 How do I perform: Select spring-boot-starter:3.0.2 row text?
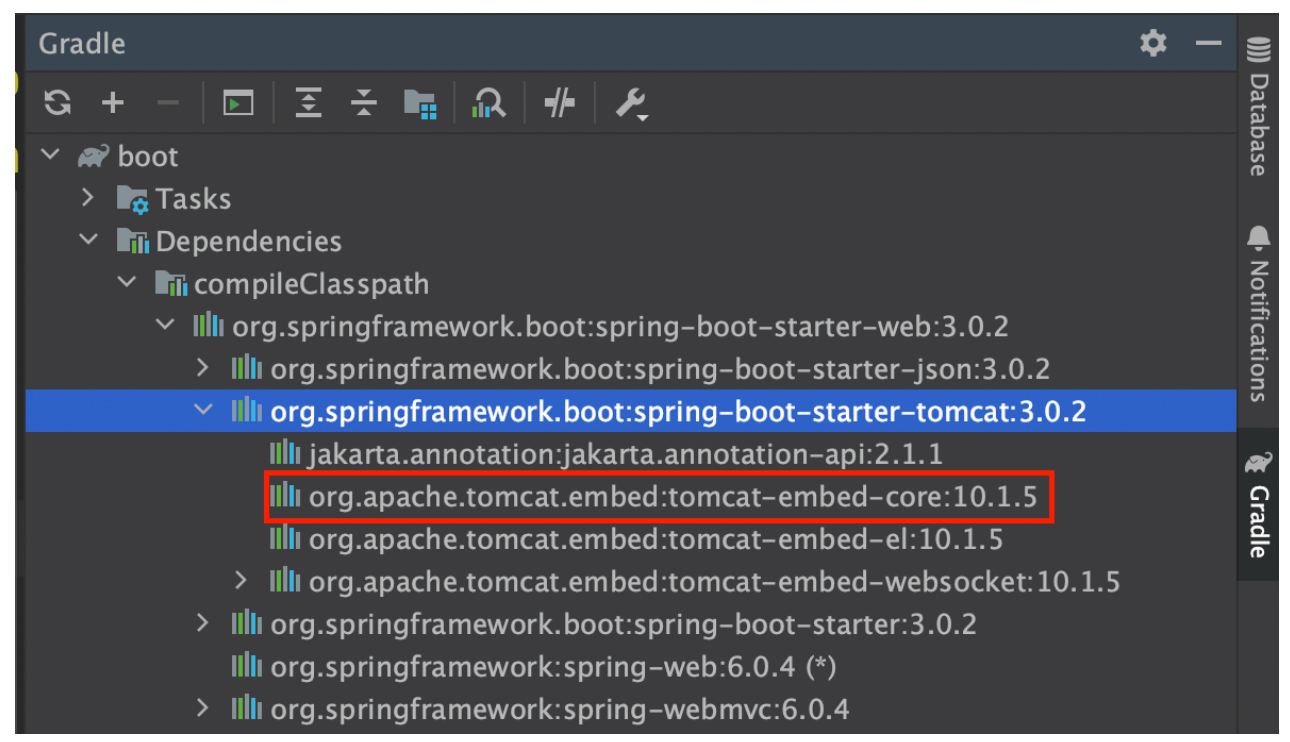[x=623, y=624]
